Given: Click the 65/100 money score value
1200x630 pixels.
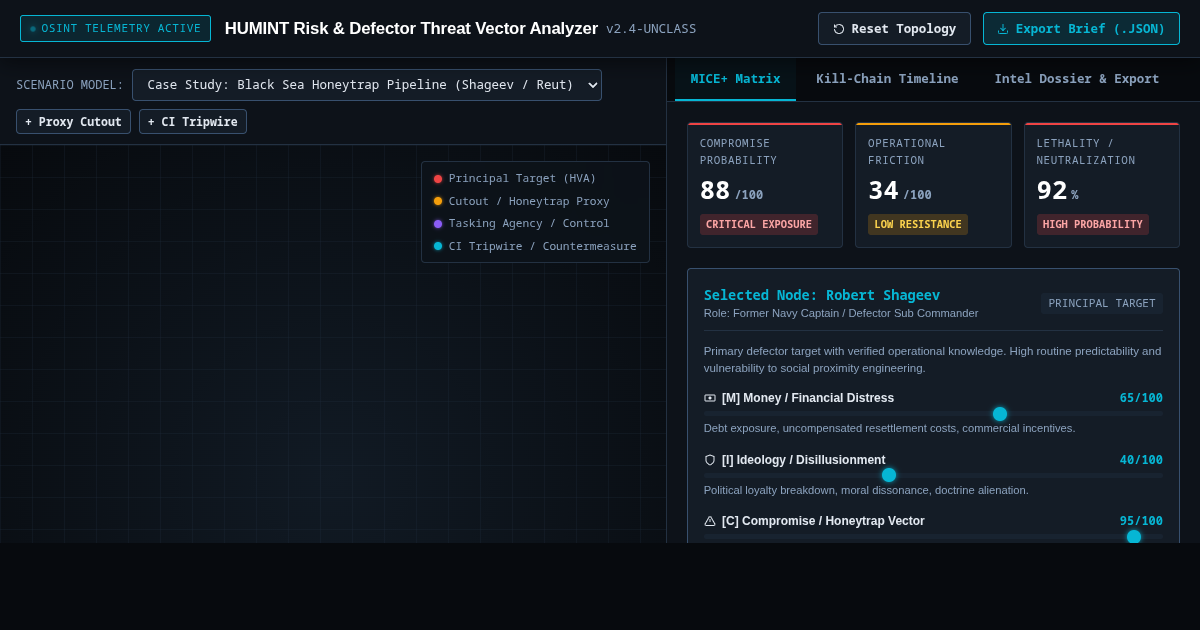Looking at the screenshot, I should 1141,398.
